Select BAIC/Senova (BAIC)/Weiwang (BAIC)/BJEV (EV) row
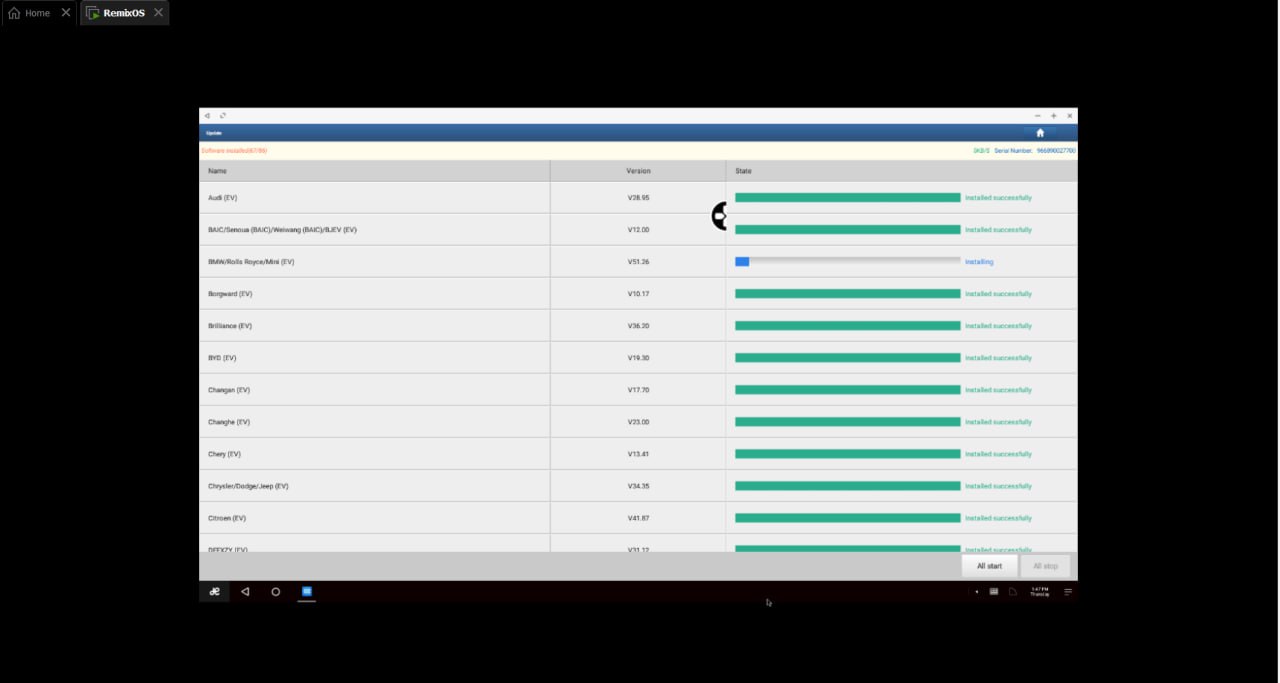The height and width of the screenshot is (683, 1280). (282, 230)
